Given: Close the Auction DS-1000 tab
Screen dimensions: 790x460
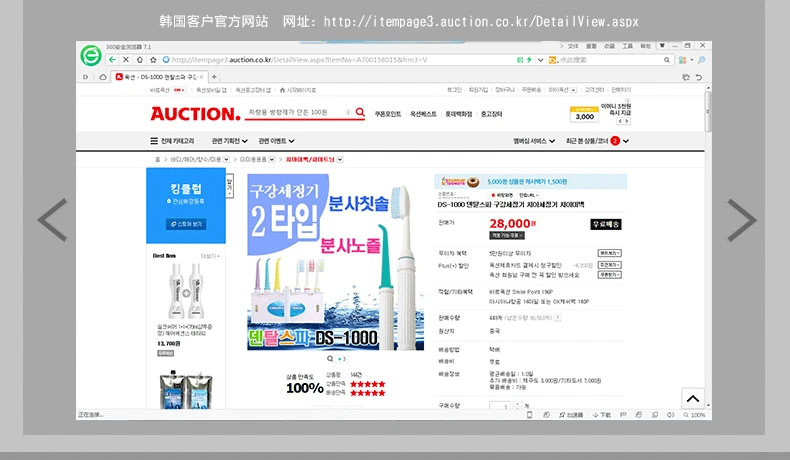Looking at the screenshot, I should [201, 77].
